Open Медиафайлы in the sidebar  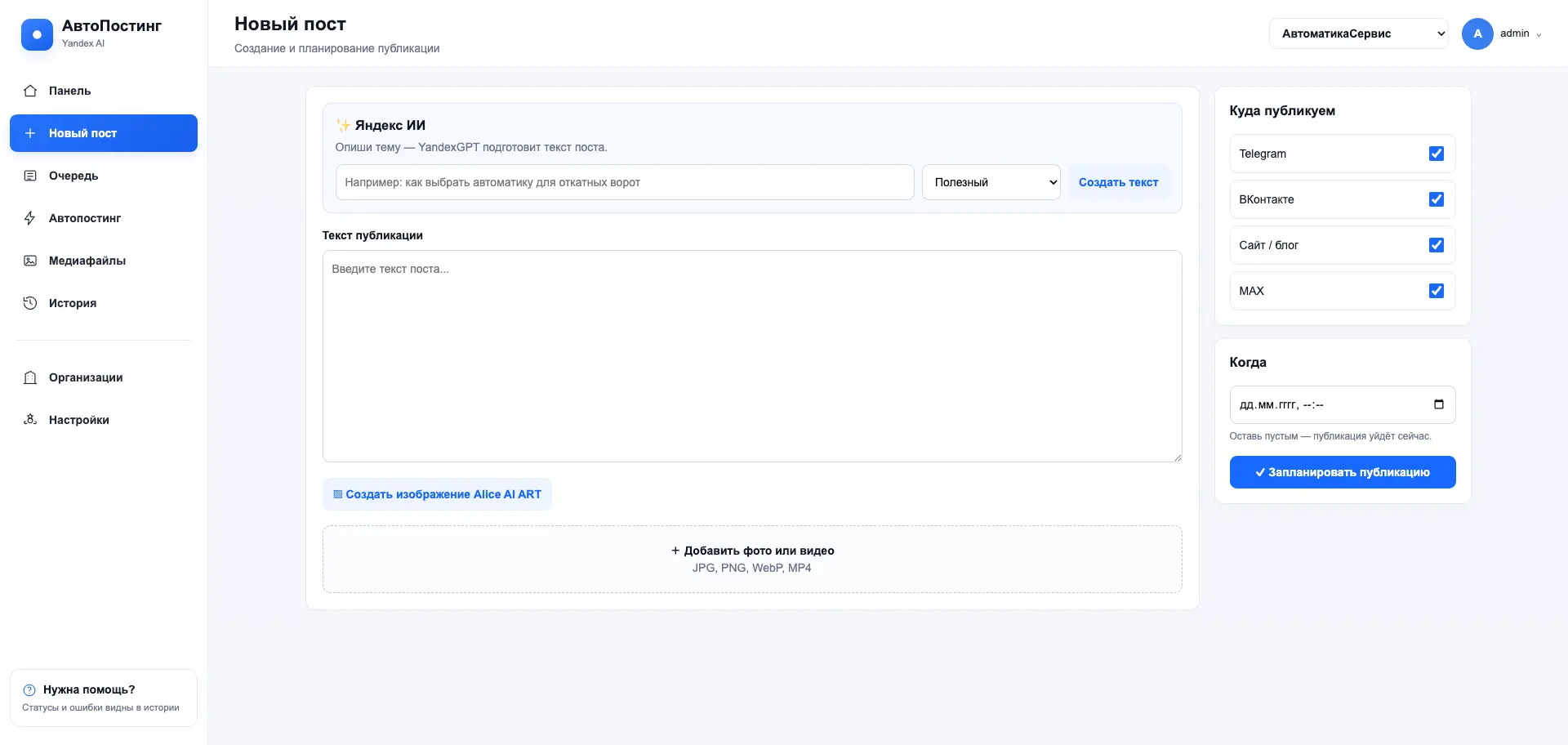point(104,261)
